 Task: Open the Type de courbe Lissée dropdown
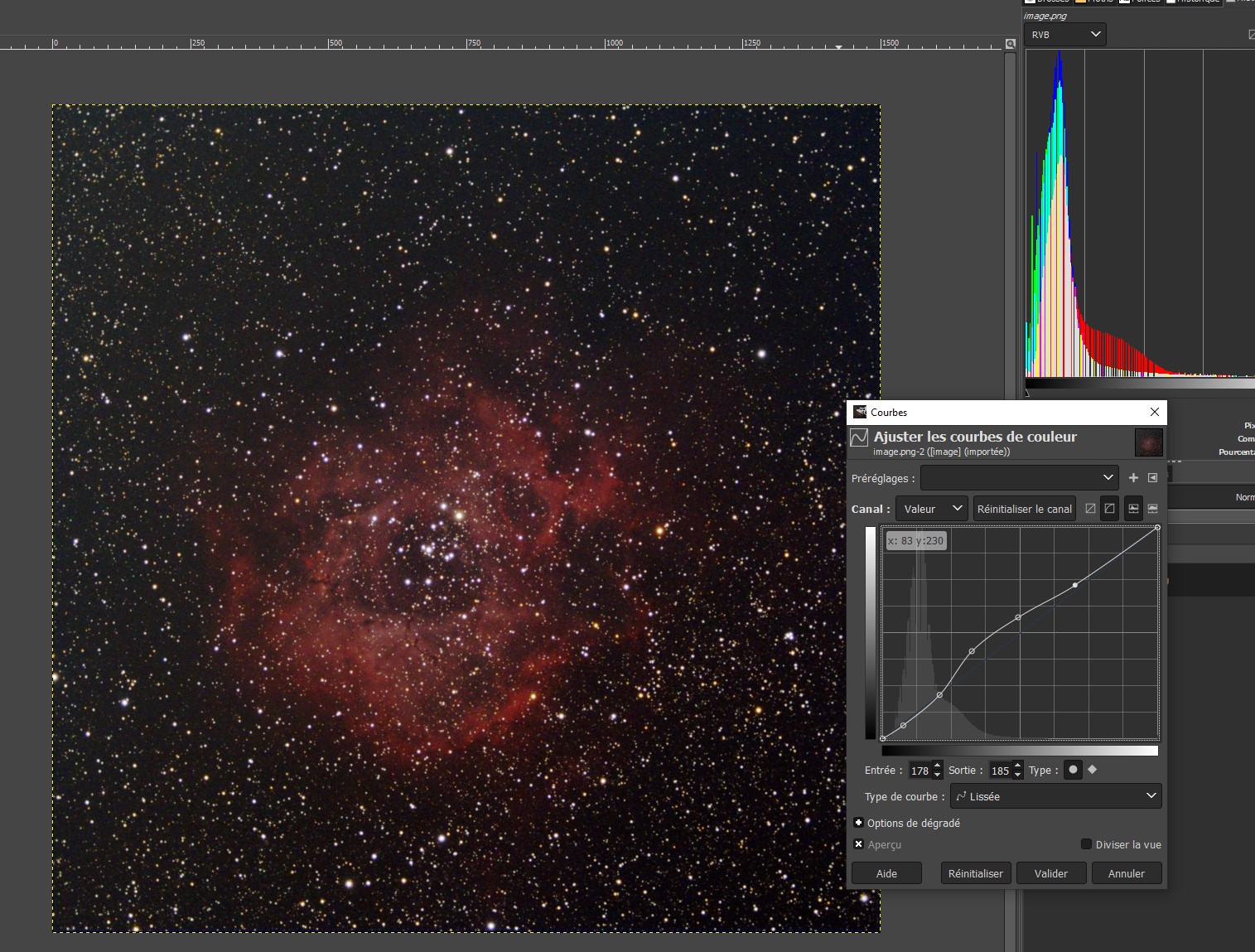click(x=1055, y=796)
